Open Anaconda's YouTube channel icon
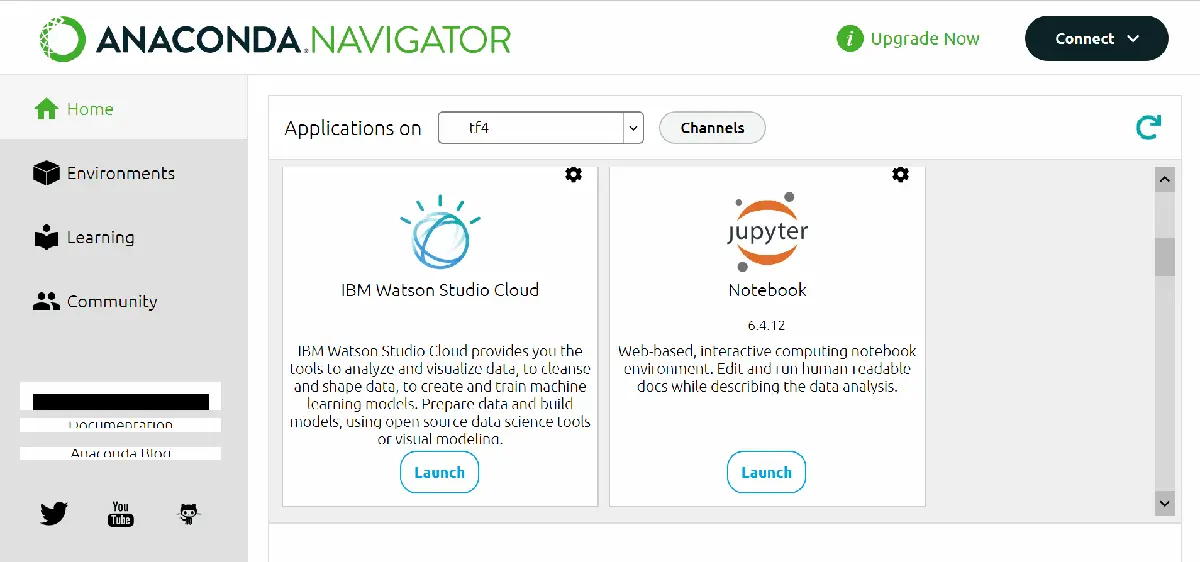Viewport: 1200px width, 562px height. 121,514
